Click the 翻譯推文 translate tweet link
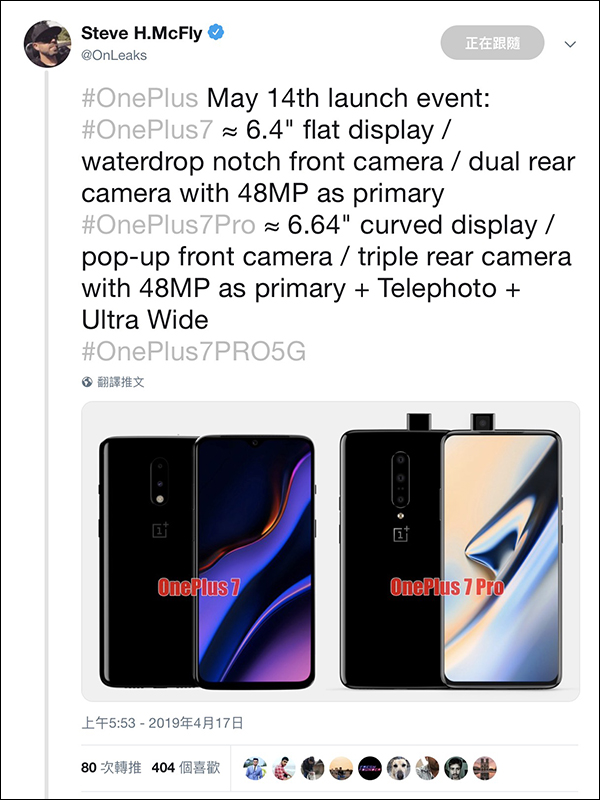Image resolution: width=600 pixels, height=800 pixels. [120, 382]
